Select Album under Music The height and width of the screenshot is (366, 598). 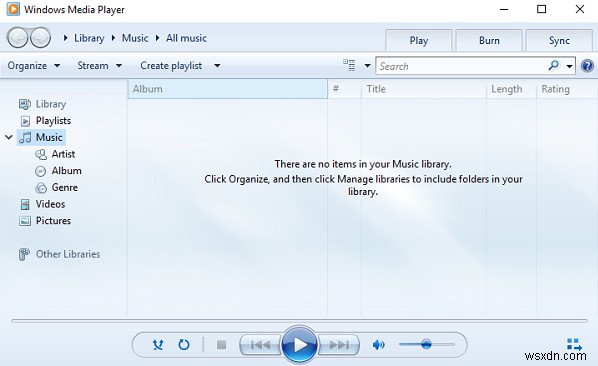[x=66, y=171]
